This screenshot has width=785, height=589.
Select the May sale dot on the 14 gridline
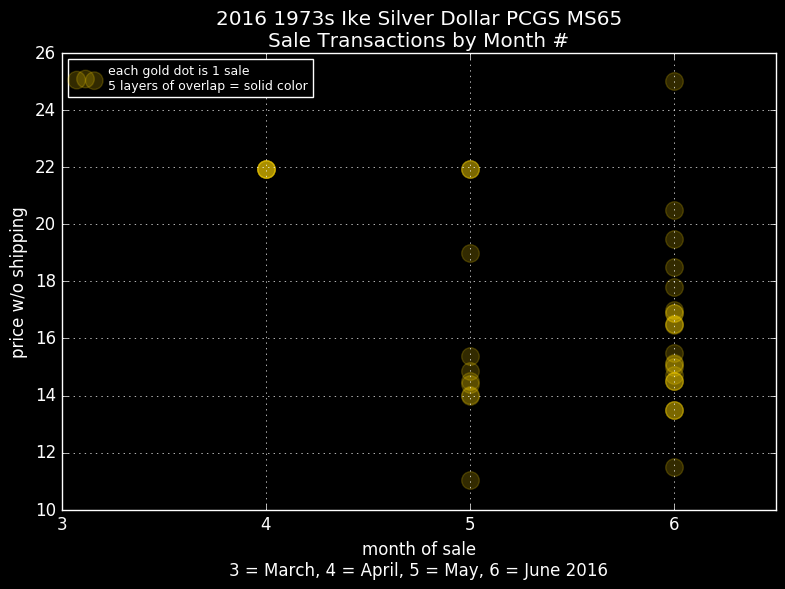(x=470, y=396)
